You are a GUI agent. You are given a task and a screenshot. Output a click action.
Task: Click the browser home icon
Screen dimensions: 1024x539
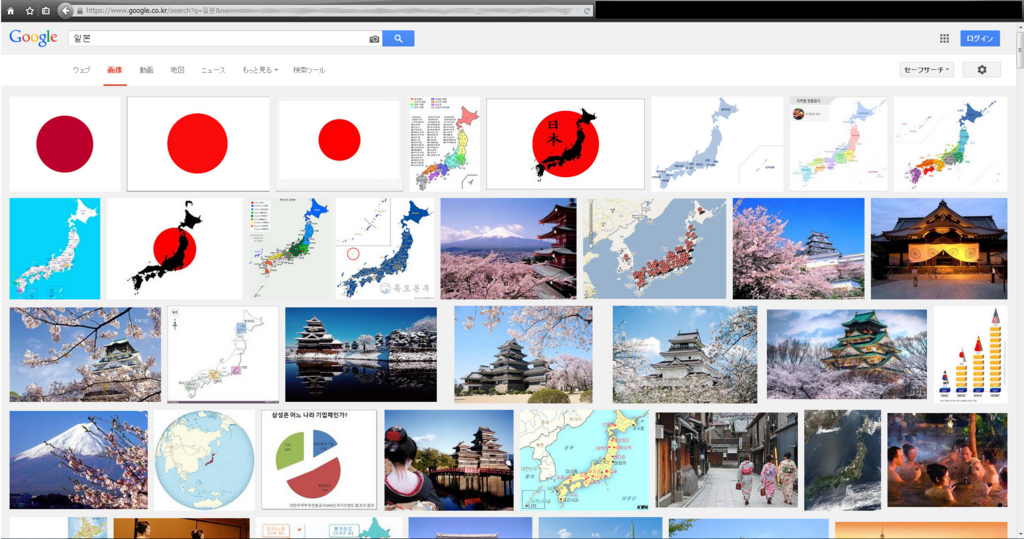(10, 10)
